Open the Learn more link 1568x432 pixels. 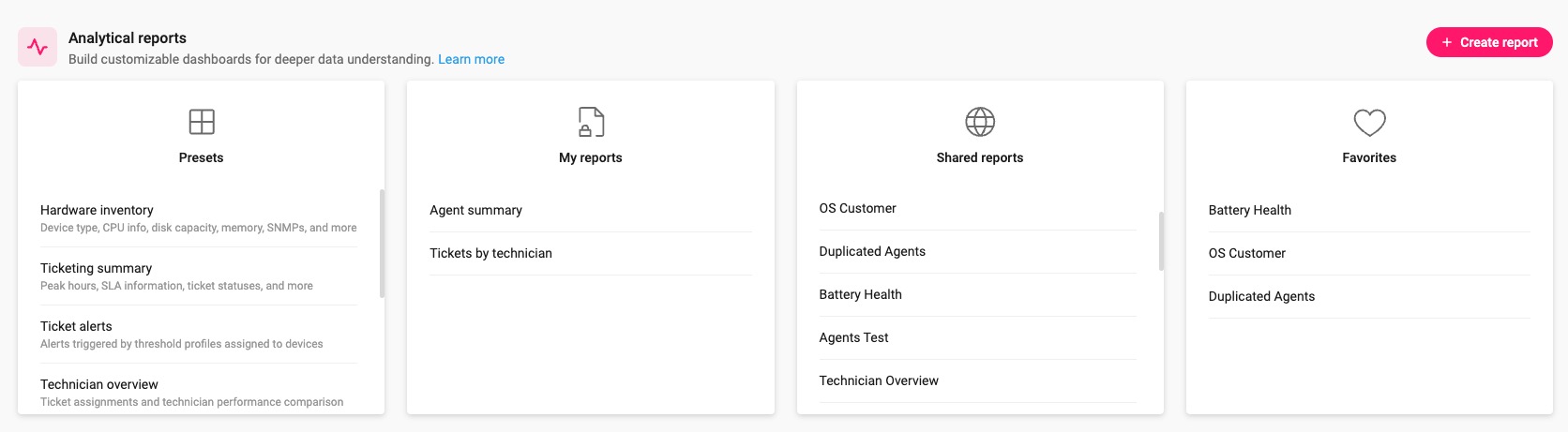471,59
